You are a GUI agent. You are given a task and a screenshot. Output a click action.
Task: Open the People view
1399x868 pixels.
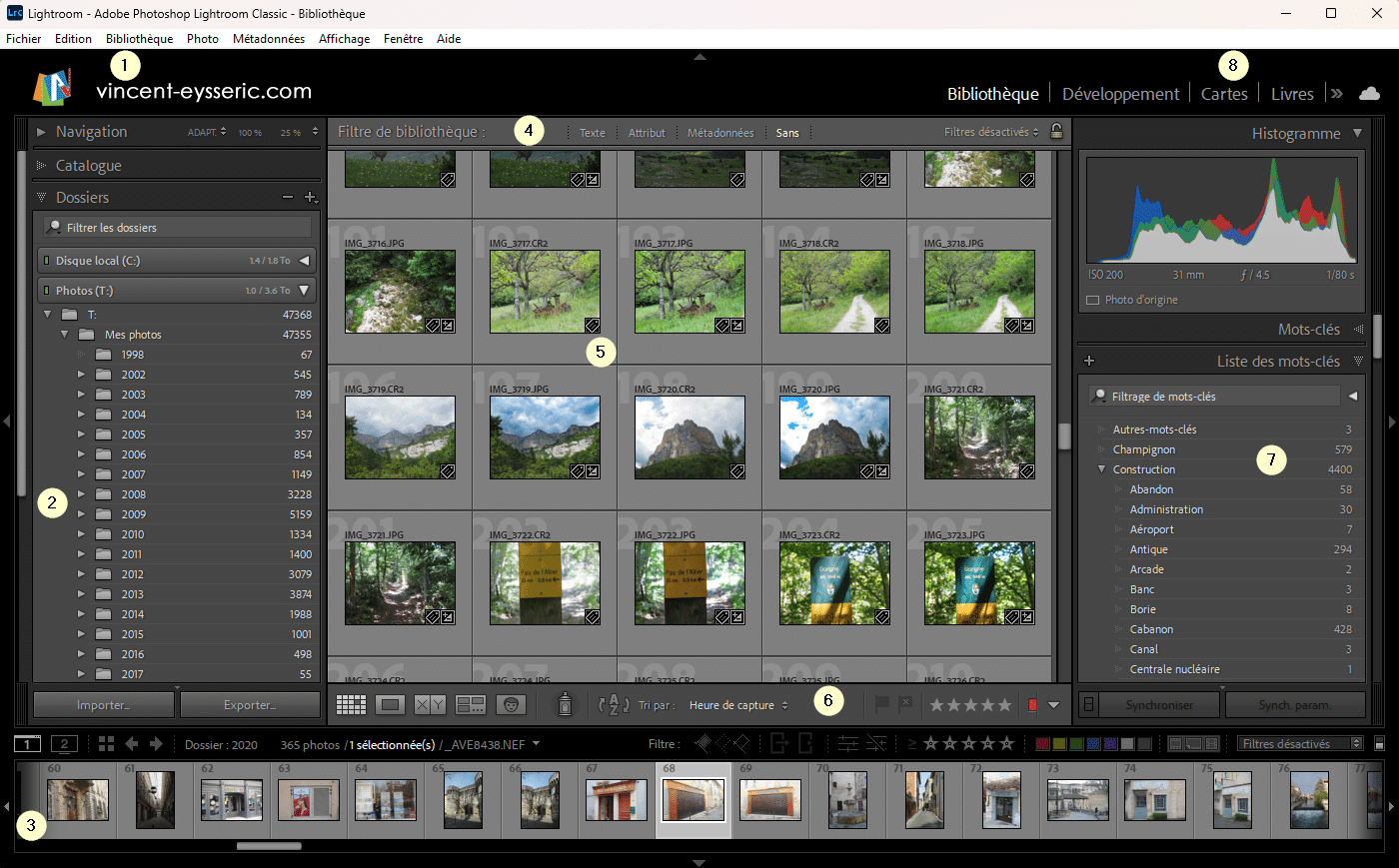(511, 704)
